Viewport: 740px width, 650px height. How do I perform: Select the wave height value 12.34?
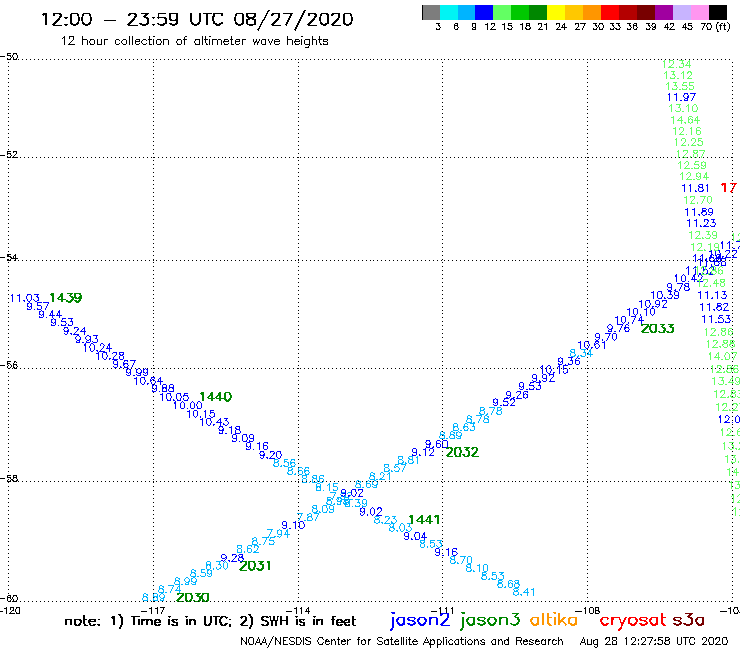pyautogui.click(x=676, y=64)
